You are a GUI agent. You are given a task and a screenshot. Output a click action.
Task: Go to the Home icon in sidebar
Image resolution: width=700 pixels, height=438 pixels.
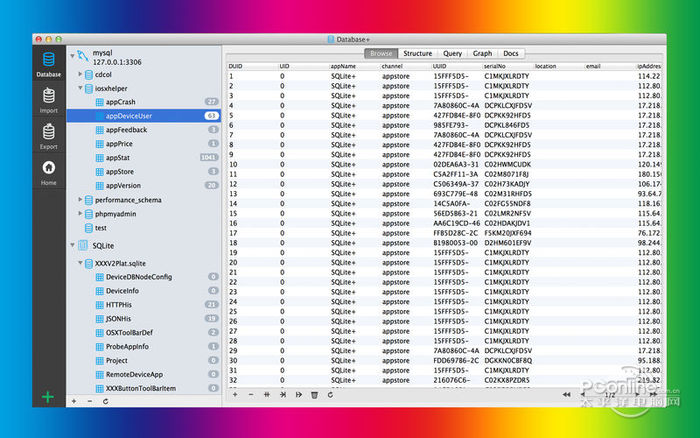[x=48, y=171]
